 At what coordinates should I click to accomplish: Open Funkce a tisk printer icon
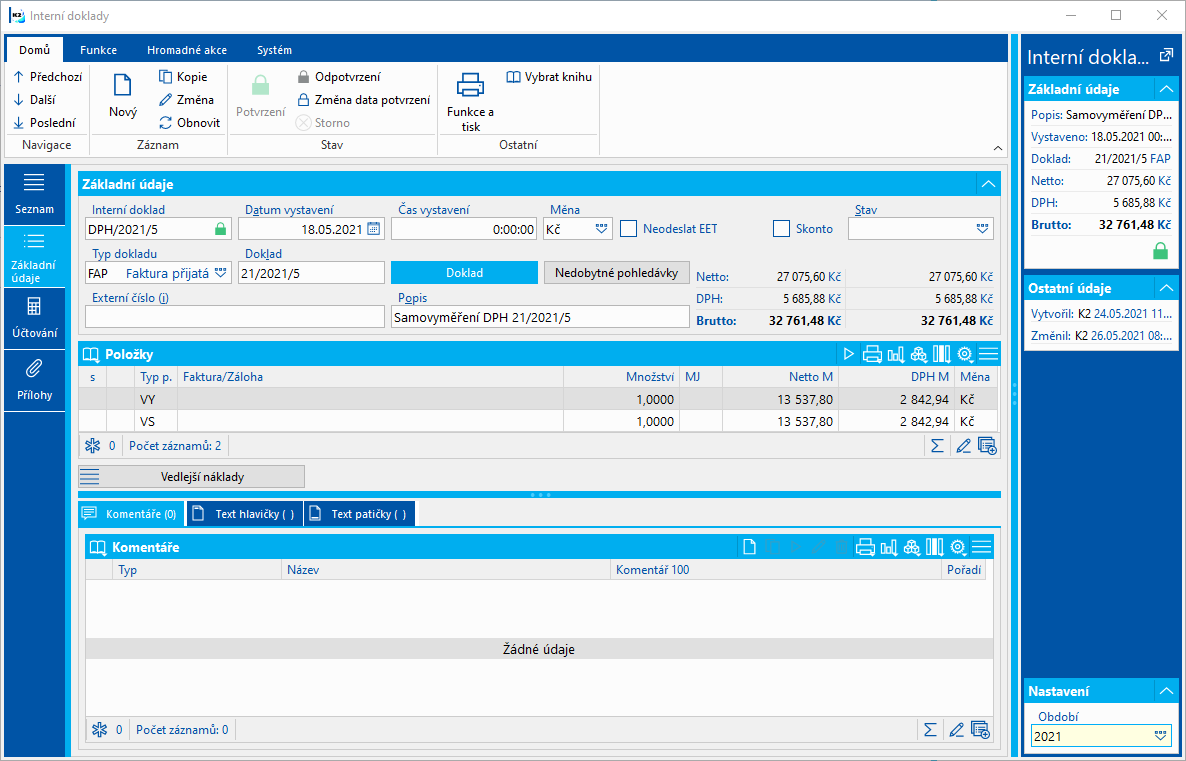tap(470, 86)
